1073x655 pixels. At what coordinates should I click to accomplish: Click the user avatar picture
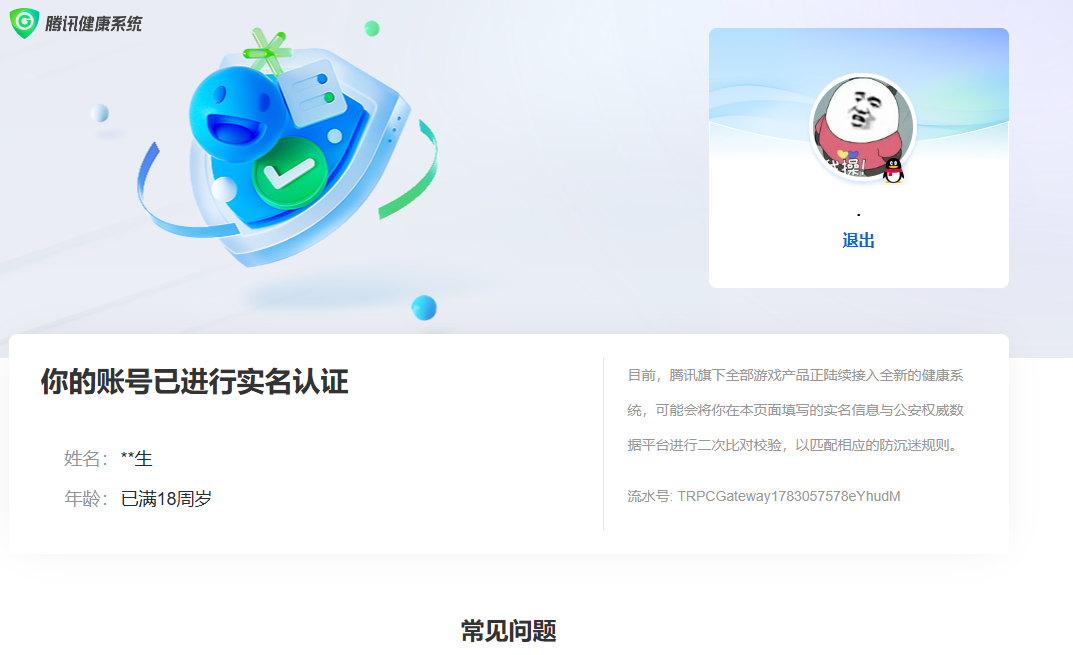tap(862, 127)
